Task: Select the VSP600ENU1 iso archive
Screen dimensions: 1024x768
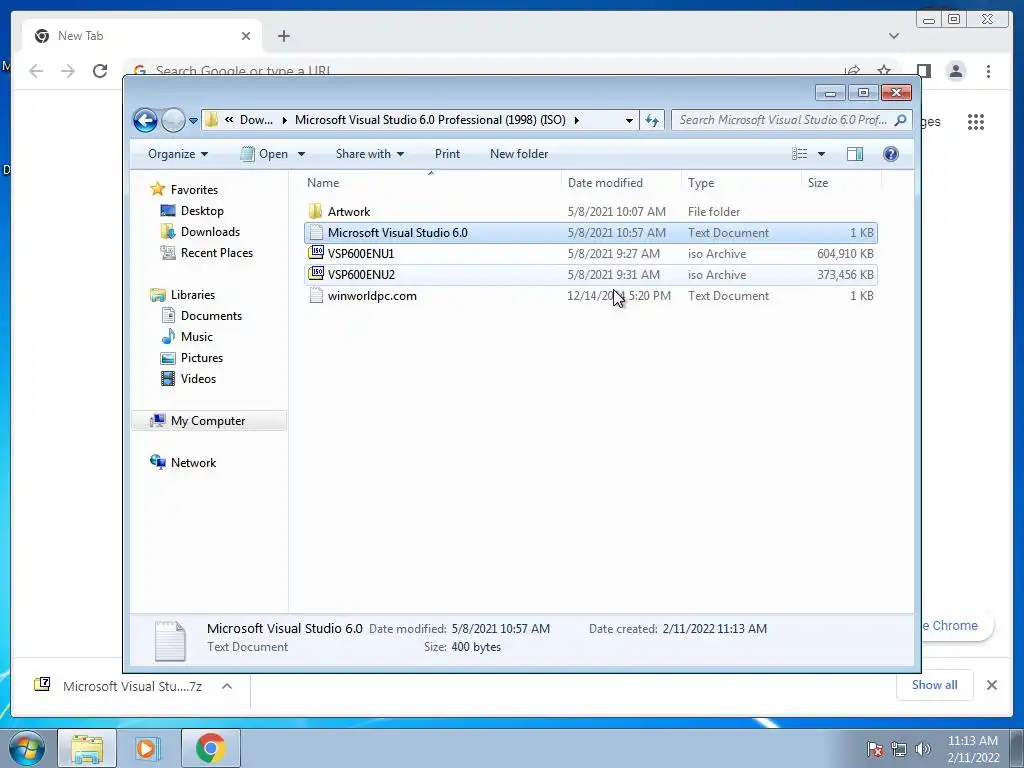Action: 590,253
